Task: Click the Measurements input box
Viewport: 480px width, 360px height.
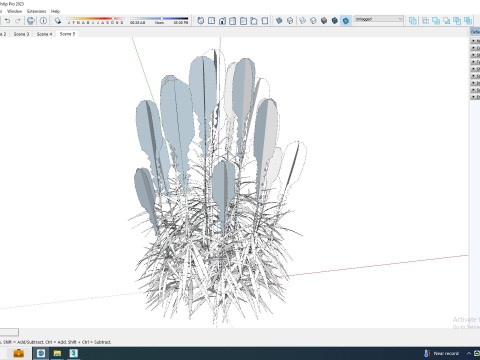Action: tap(9, 332)
